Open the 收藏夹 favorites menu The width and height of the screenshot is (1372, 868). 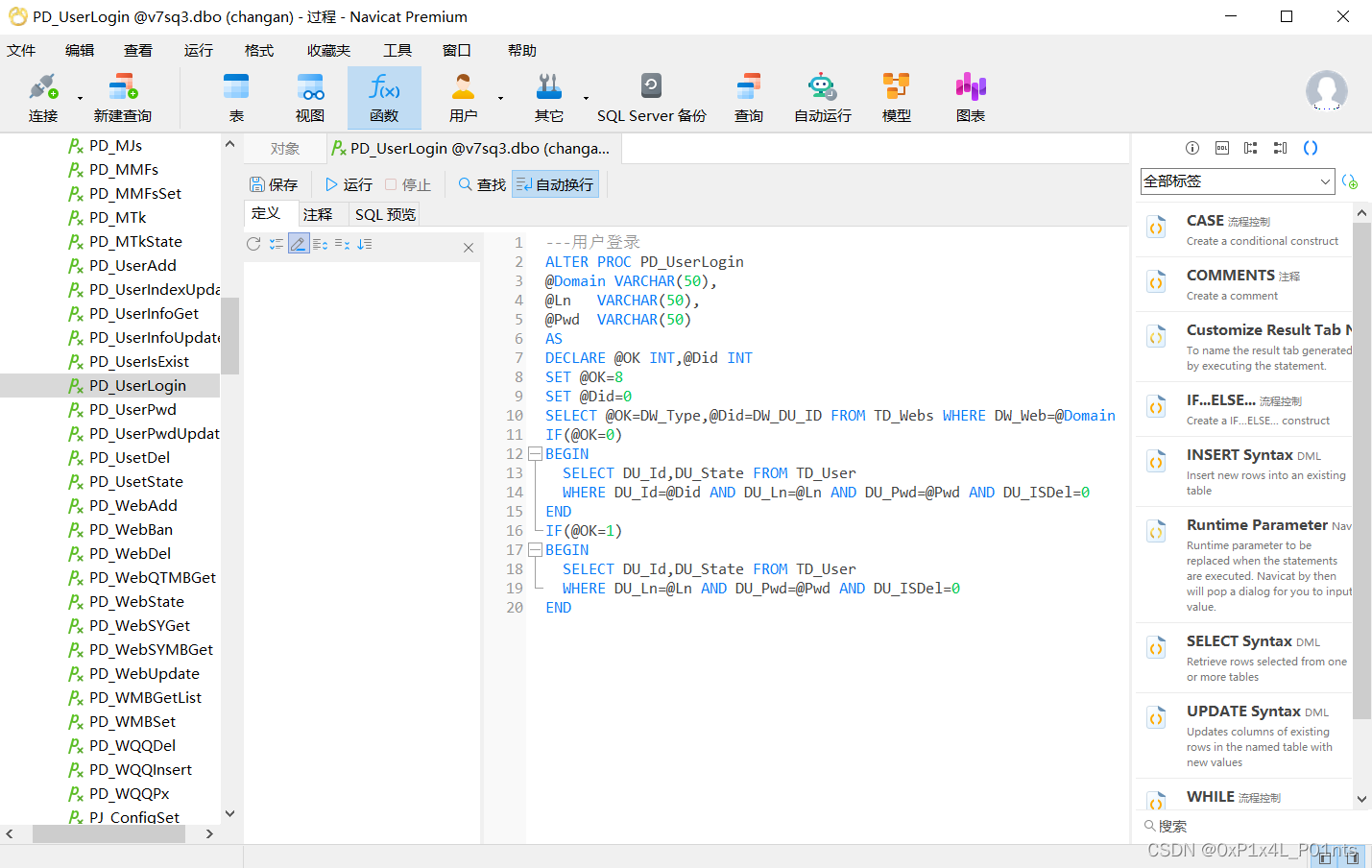tap(328, 50)
